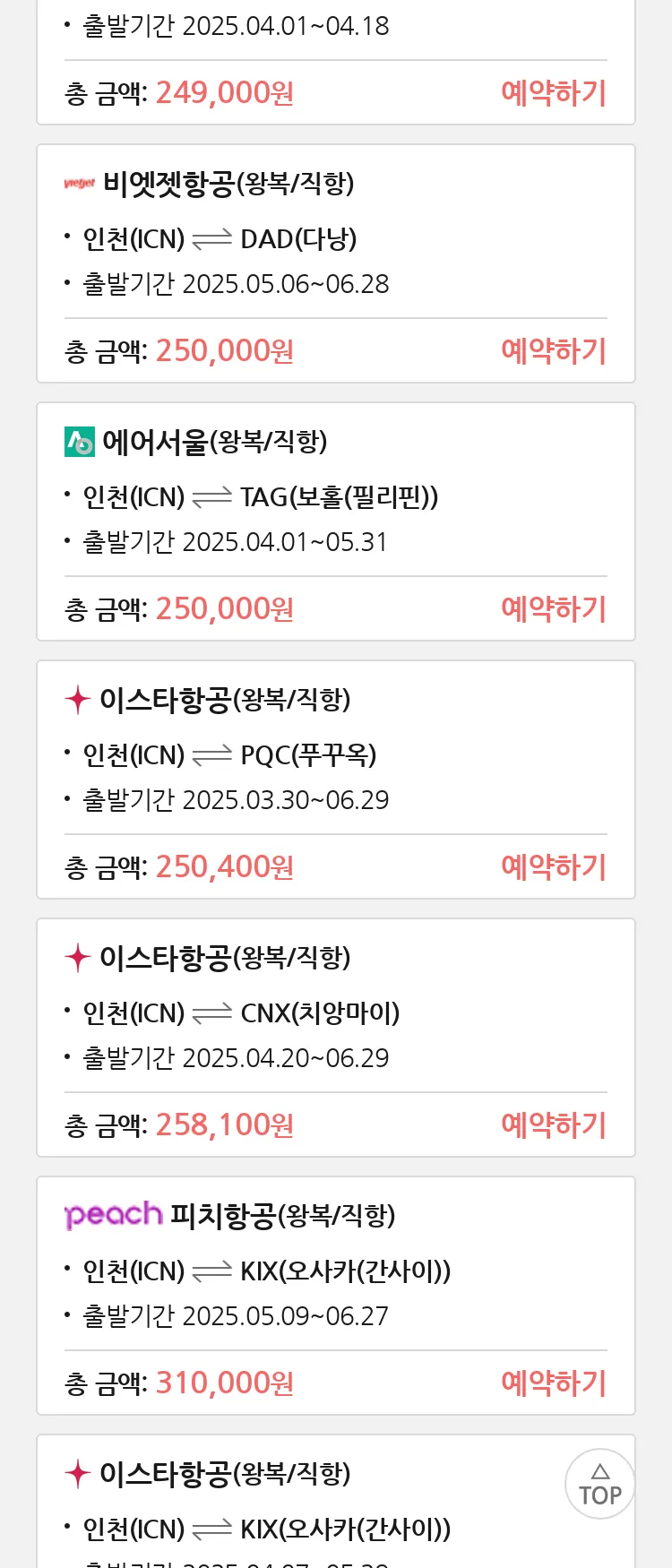Click the 피치항공 card heading
The width and height of the screenshot is (672, 1568).
click(x=282, y=1216)
